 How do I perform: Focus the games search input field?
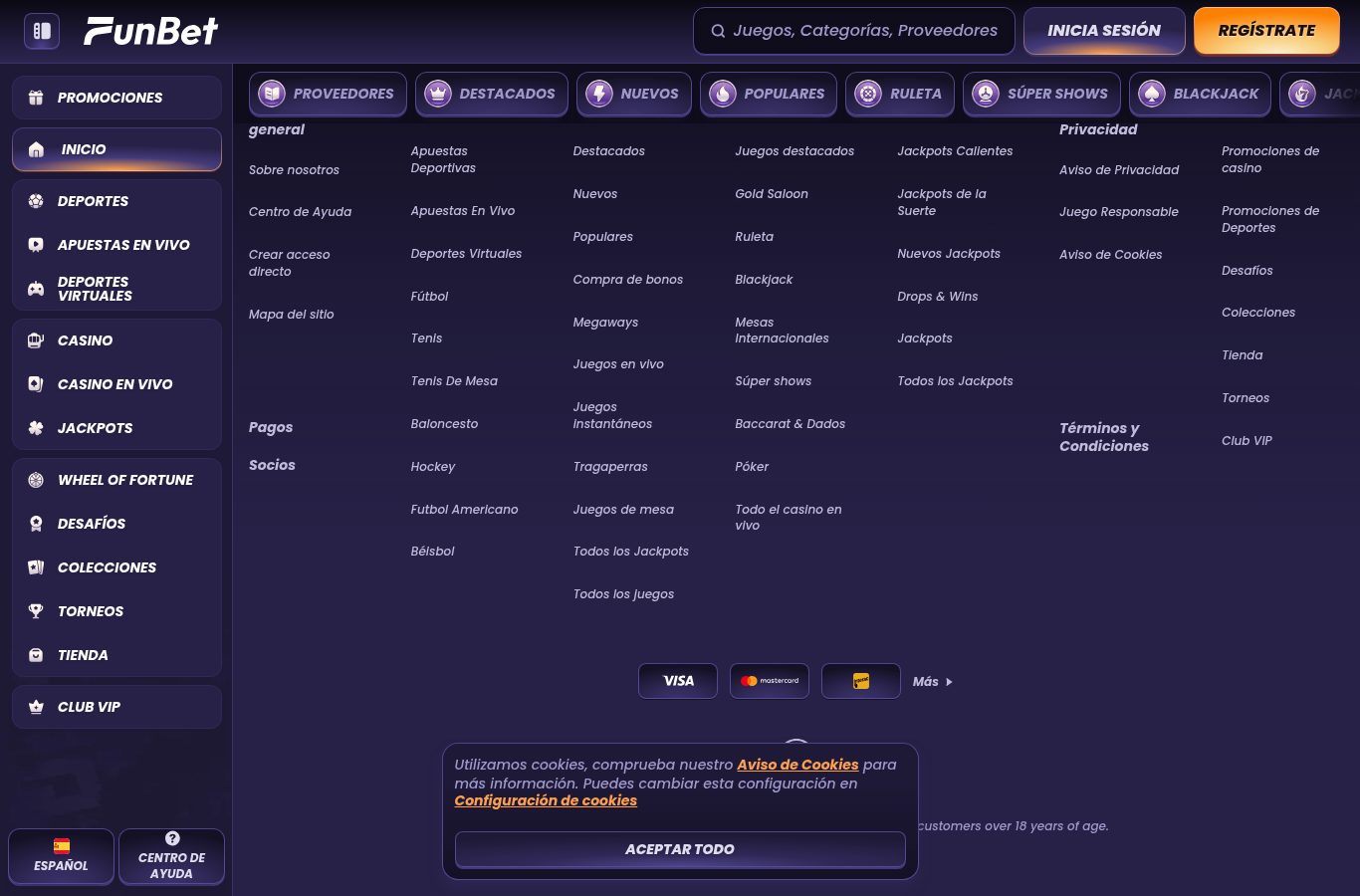coord(854,31)
